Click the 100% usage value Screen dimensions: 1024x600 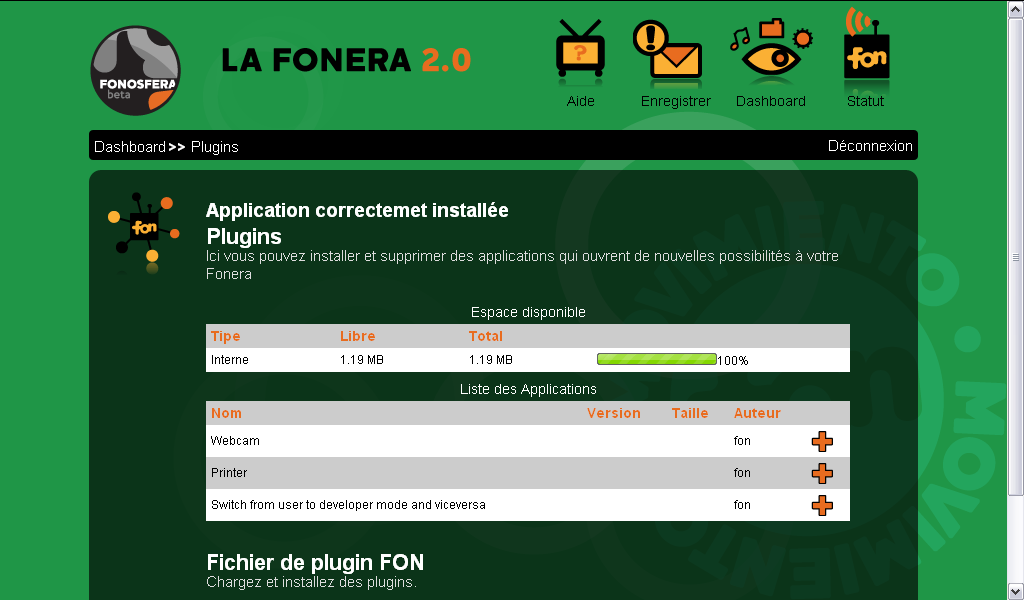click(x=733, y=360)
